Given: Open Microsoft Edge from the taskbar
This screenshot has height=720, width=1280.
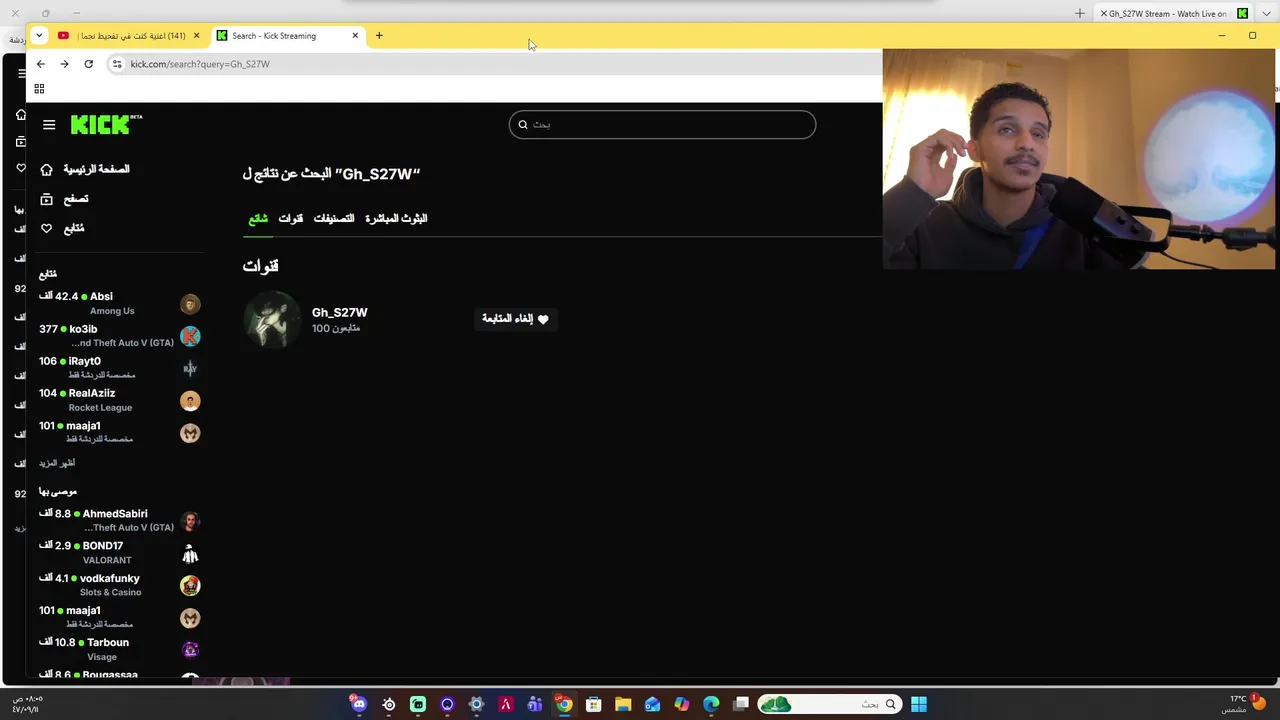Looking at the screenshot, I should coord(711,704).
